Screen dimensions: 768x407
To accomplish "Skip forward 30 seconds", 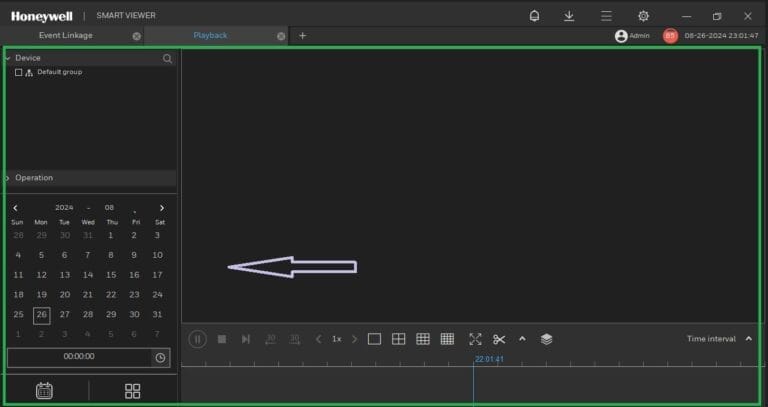I will [294, 339].
